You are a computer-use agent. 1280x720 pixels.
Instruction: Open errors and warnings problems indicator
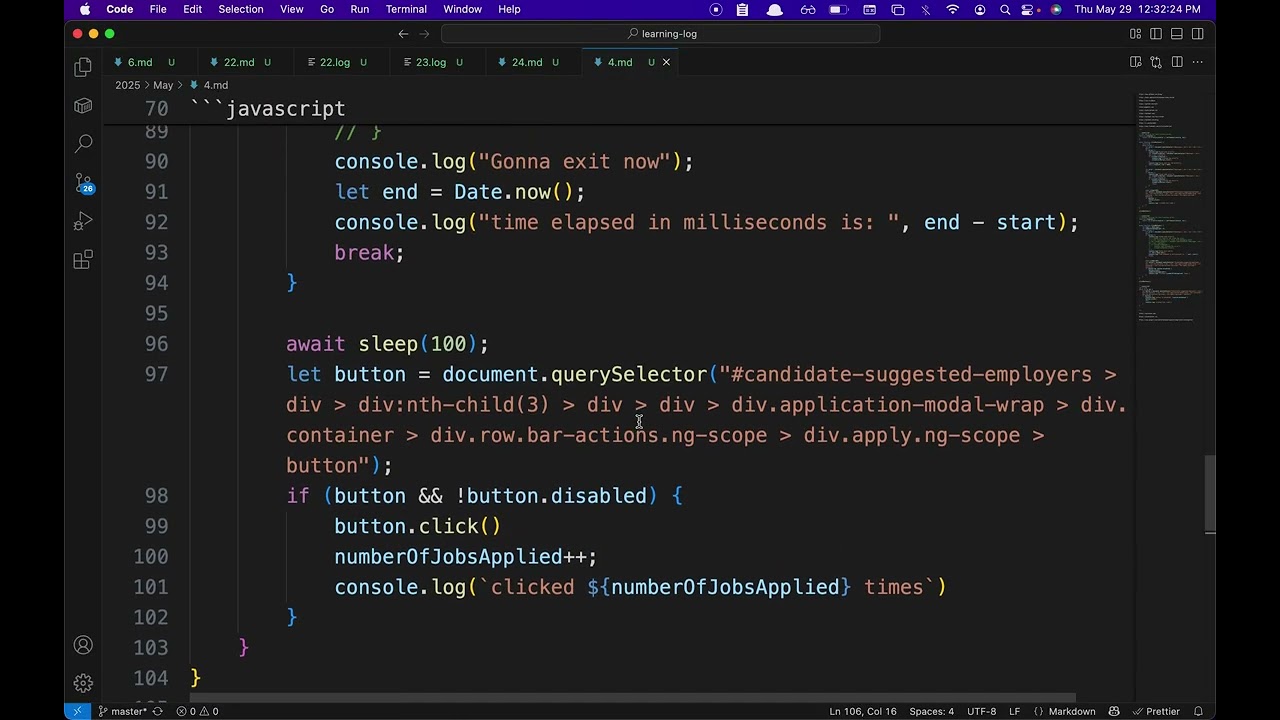point(197,711)
